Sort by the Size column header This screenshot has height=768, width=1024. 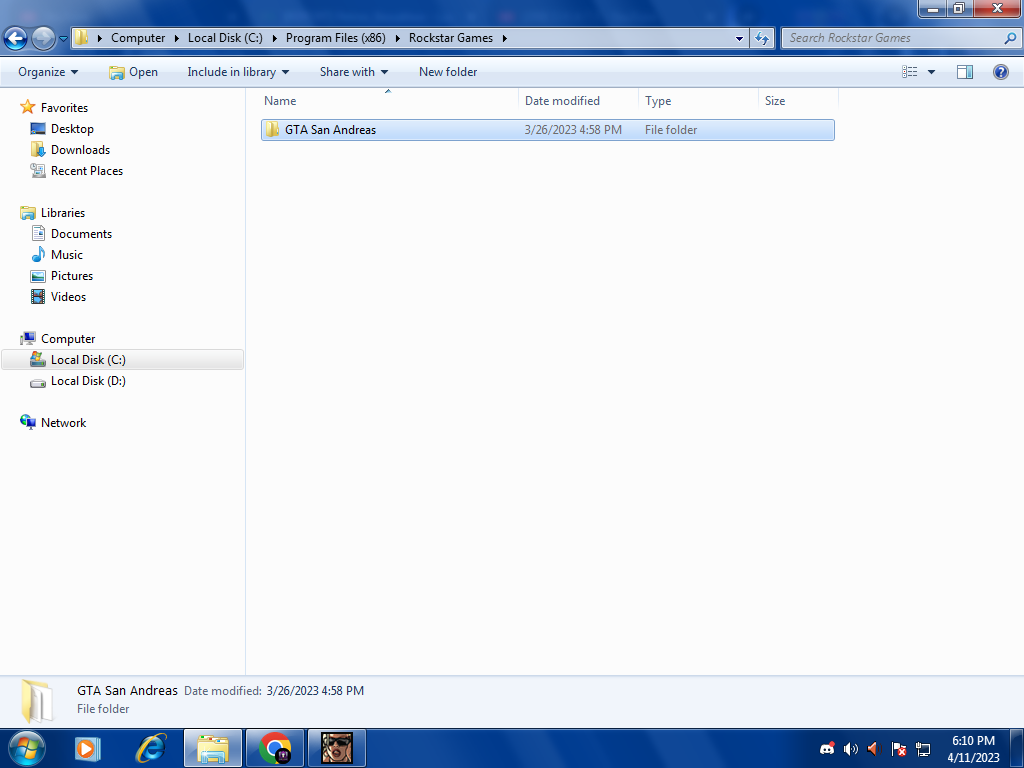pyautogui.click(x=798, y=101)
